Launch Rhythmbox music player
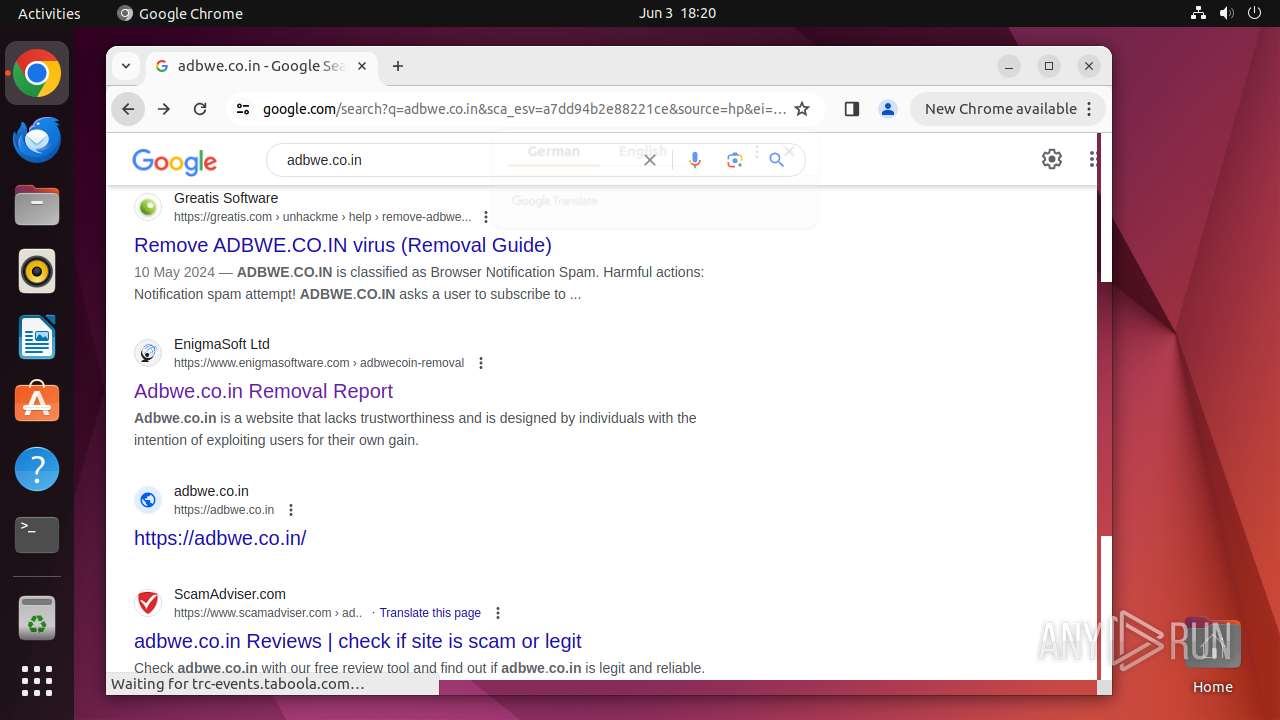Image resolution: width=1280 pixels, height=720 pixels. [x=37, y=272]
